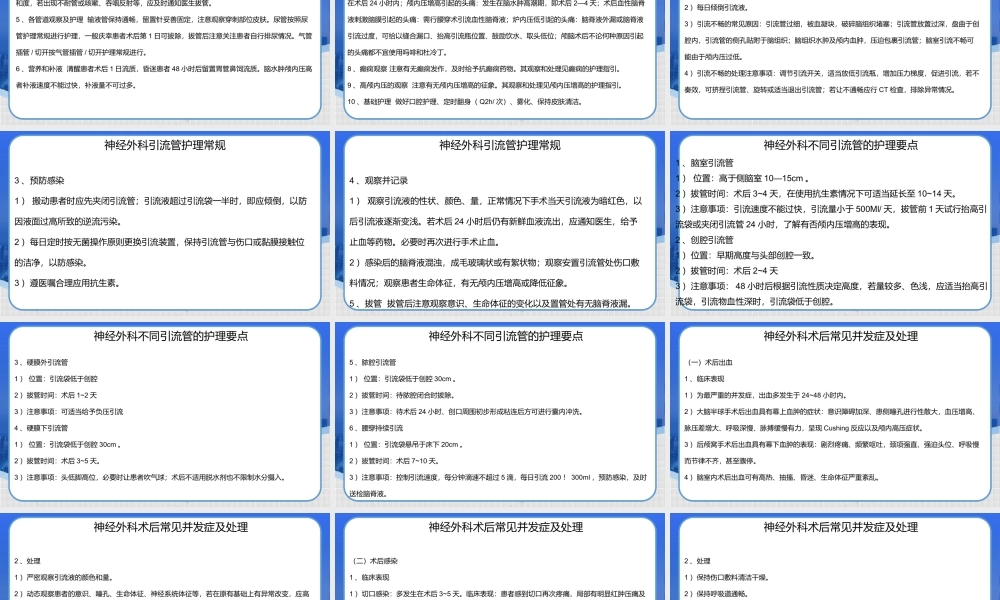Click the line starting "9、高颅内压的观察"
The width and height of the screenshot is (1000, 600).
tap(485, 85)
